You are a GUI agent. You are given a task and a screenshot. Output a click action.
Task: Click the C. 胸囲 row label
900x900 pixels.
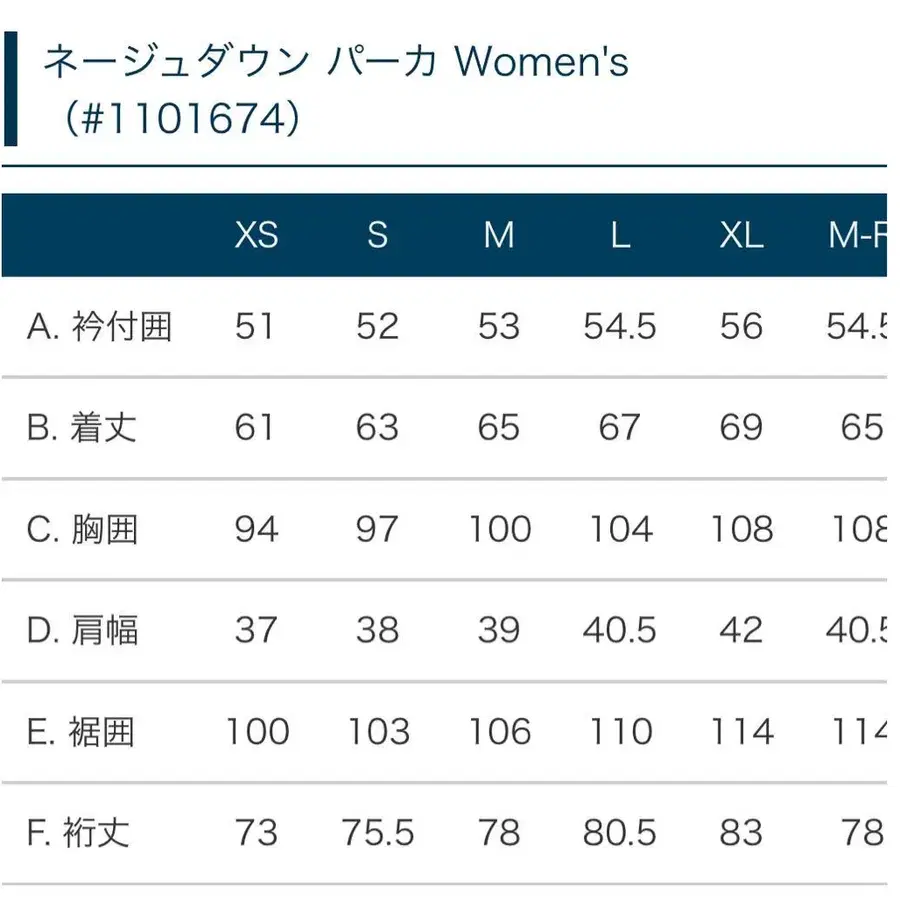(x=82, y=529)
